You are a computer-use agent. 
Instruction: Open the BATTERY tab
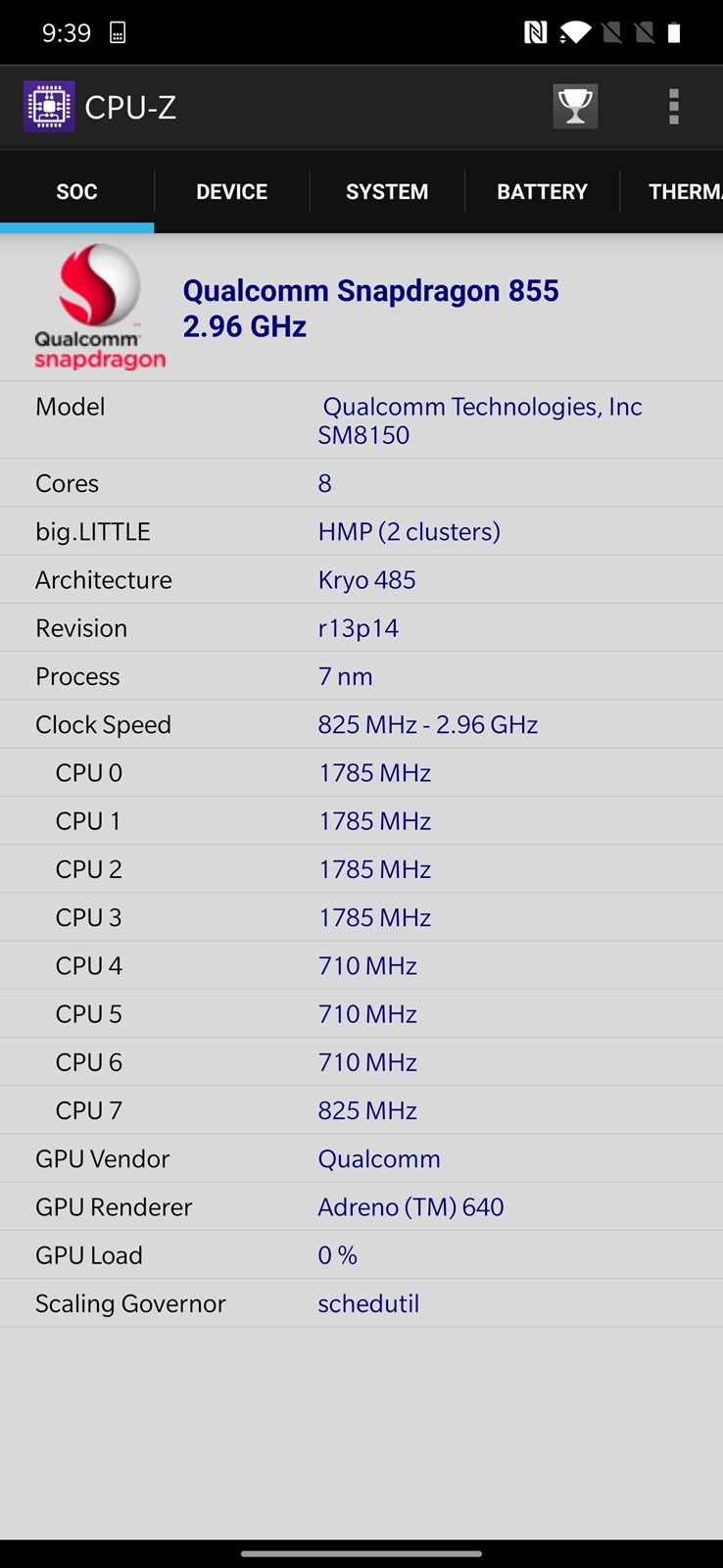(542, 192)
